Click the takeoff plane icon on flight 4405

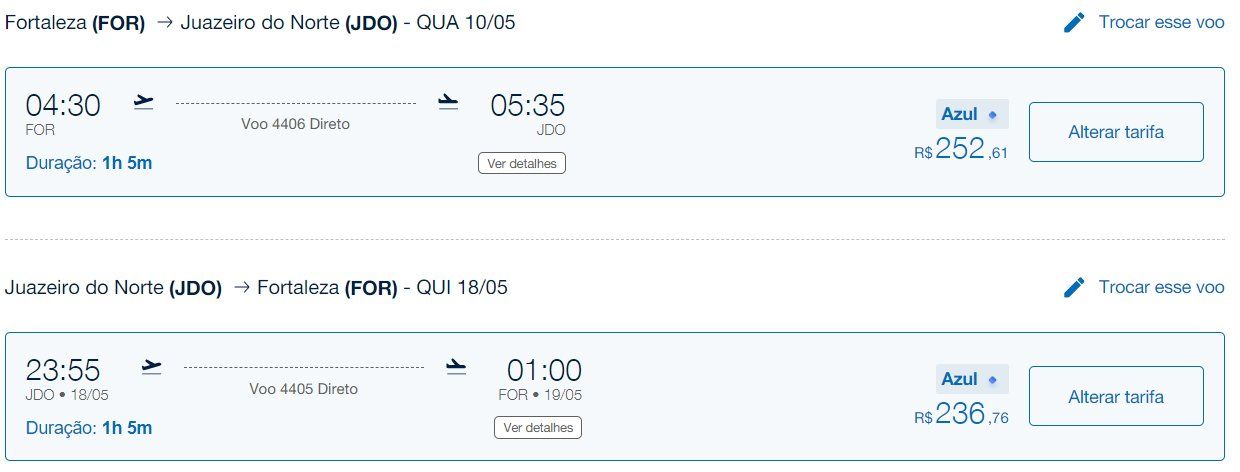coord(152,366)
